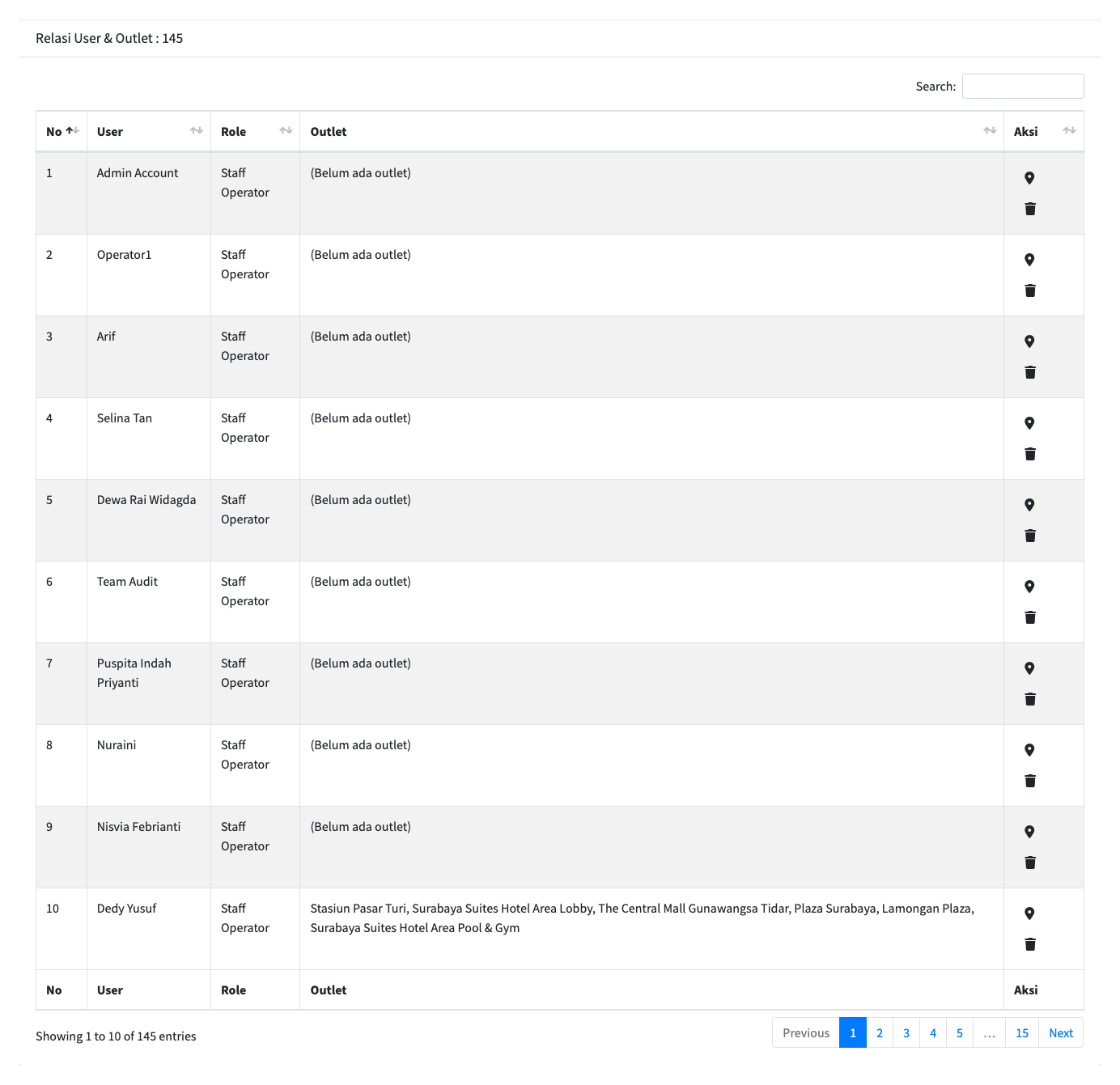Screen dimensions: 1120x1085
Task: Click location pin icon for Arif
Action: coord(1029,341)
